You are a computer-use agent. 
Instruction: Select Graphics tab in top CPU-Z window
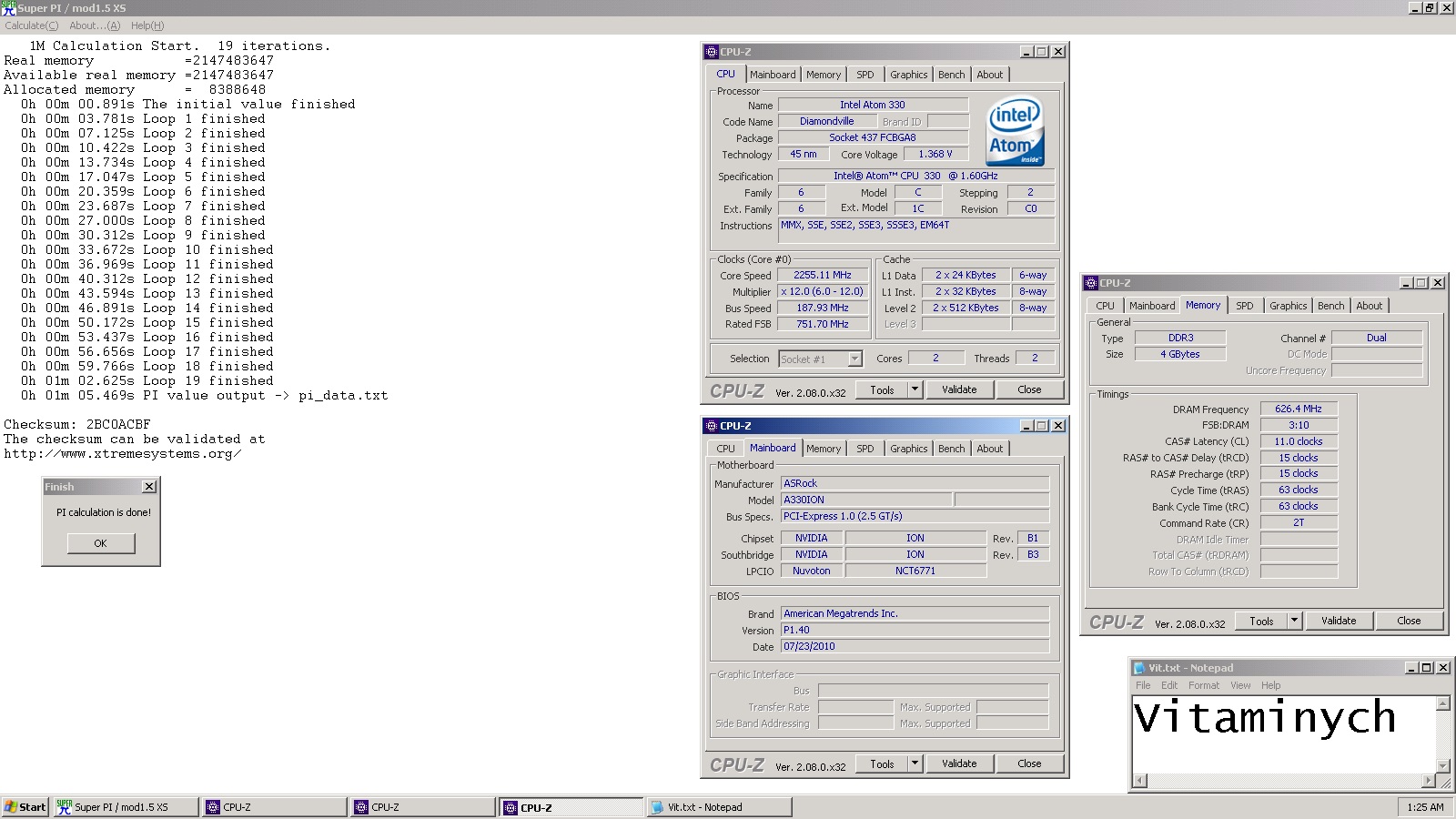tap(909, 75)
